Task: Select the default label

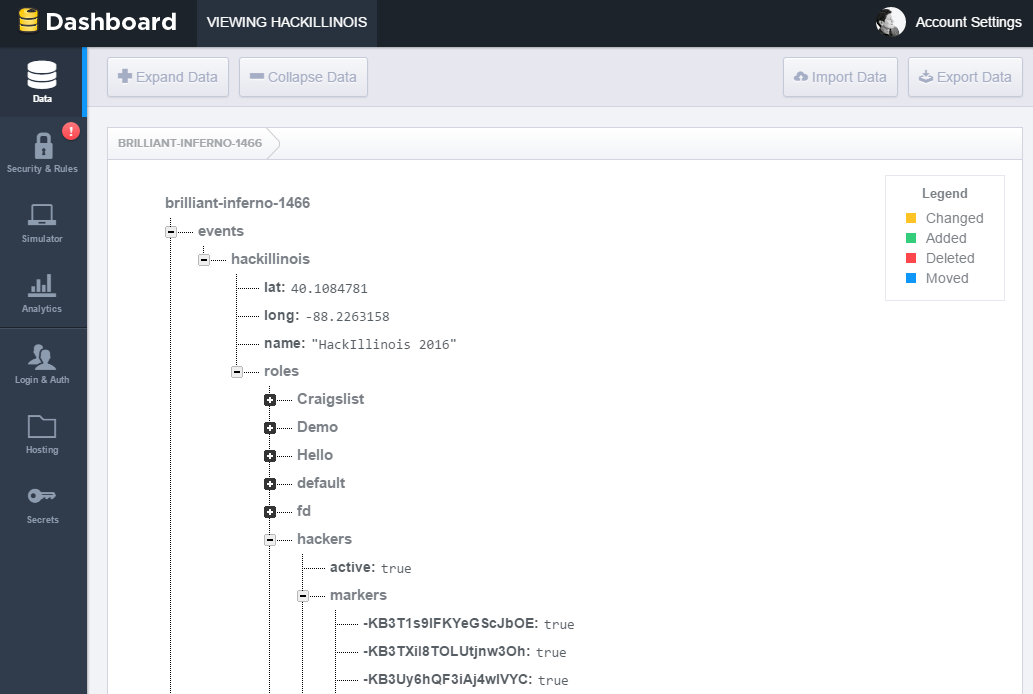Action: pyautogui.click(x=321, y=483)
